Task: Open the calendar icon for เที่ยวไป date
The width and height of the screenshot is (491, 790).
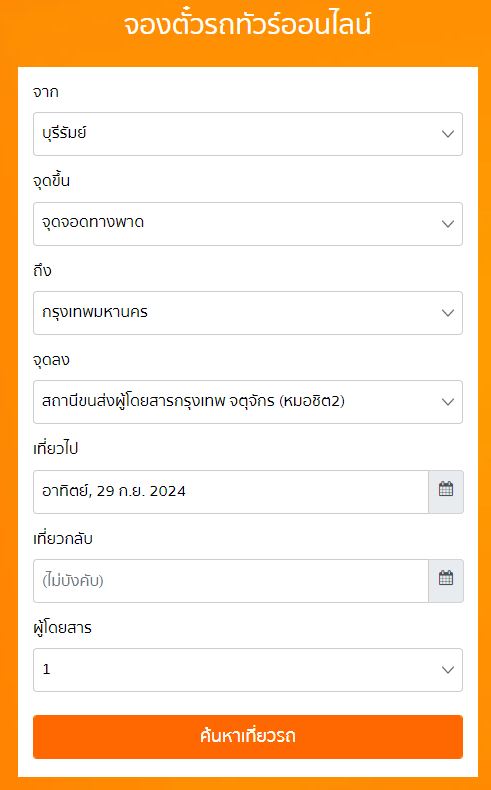Action: tap(446, 492)
